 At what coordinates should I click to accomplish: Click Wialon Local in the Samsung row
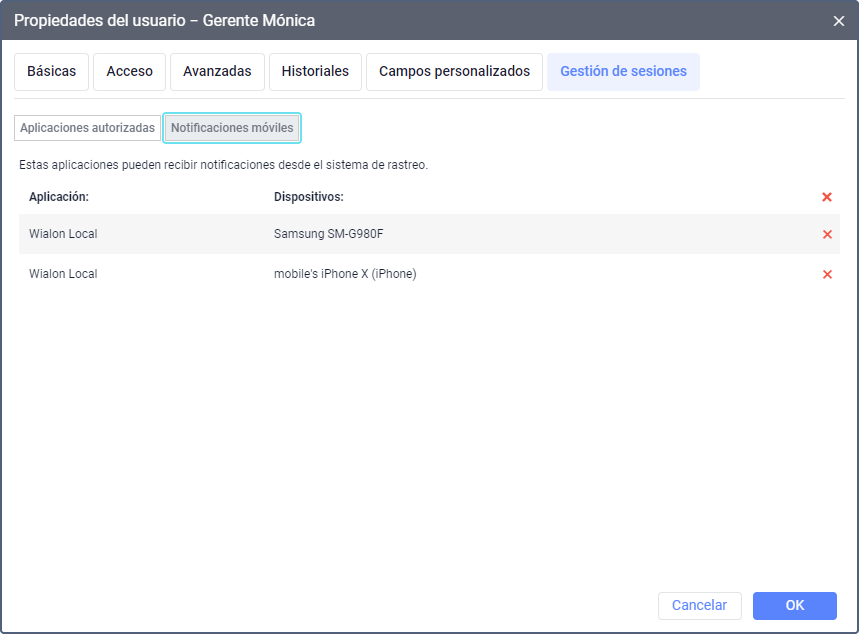(63, 234)
